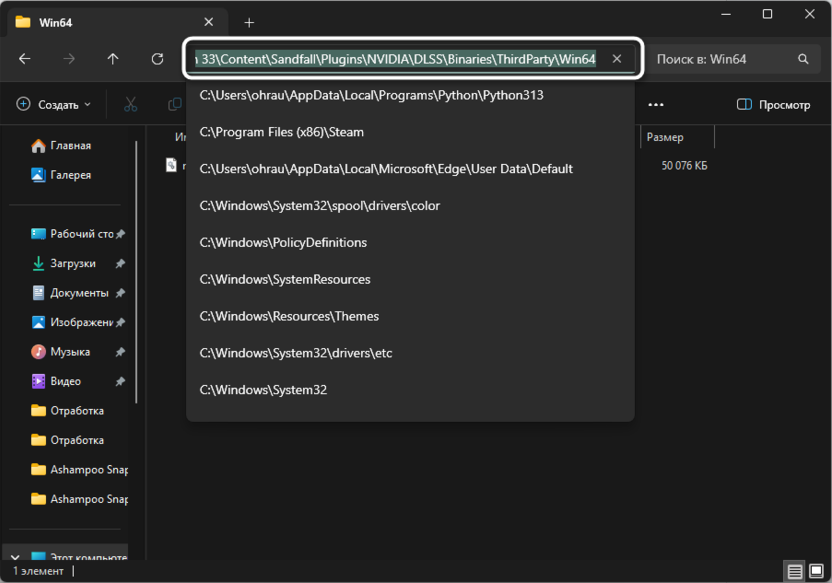Choose C:\Windows\System32\drivers\etc from suggestions
The image size is (832, 583).
[x=296, y=353]
